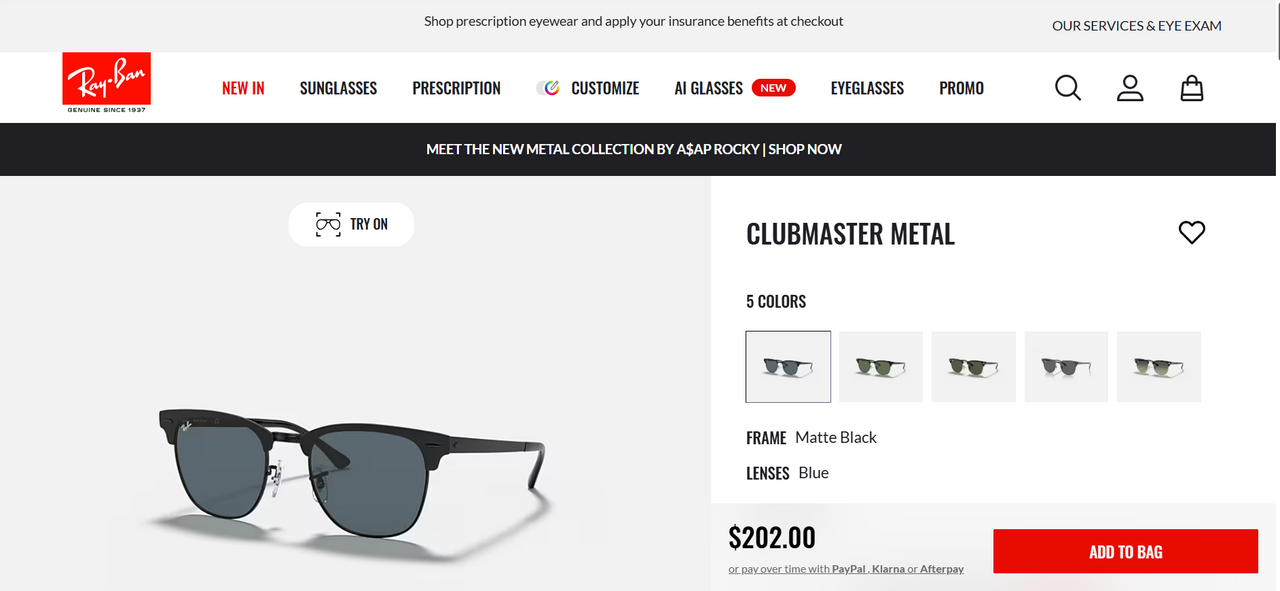Go to the Eyeglasses menu
1280x591 pixels.
[x=867, y=88]
